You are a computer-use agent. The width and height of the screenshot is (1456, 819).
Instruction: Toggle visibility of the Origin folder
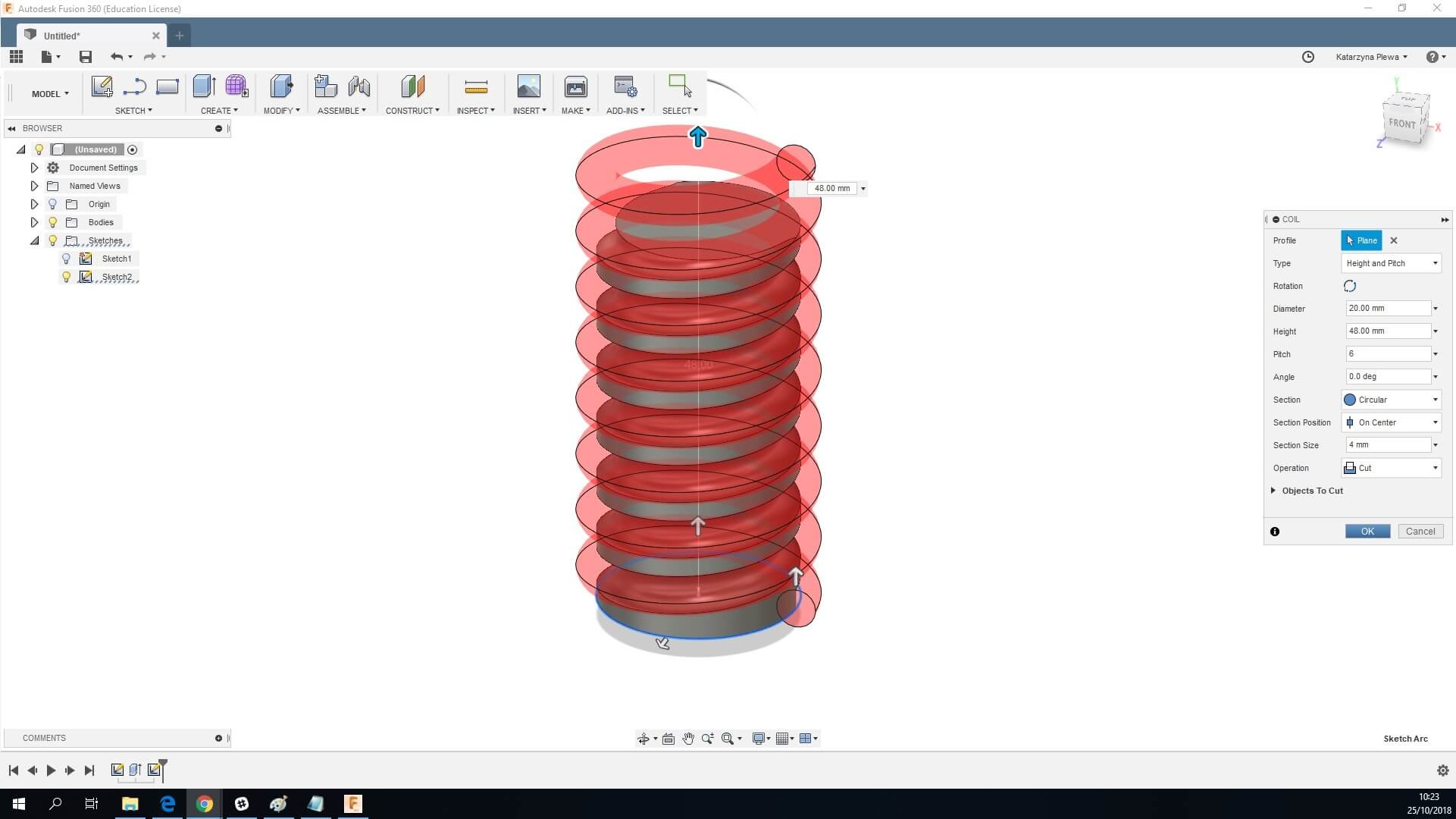pyautogui.click(x=52, y=204)
